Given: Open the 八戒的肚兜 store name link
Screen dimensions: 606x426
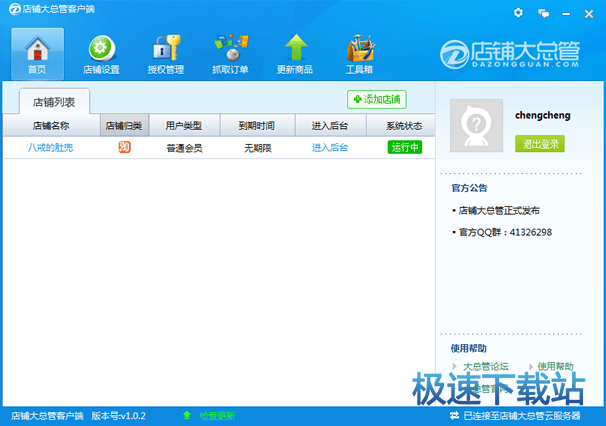Looking at the screenshot, I should 50,147.
